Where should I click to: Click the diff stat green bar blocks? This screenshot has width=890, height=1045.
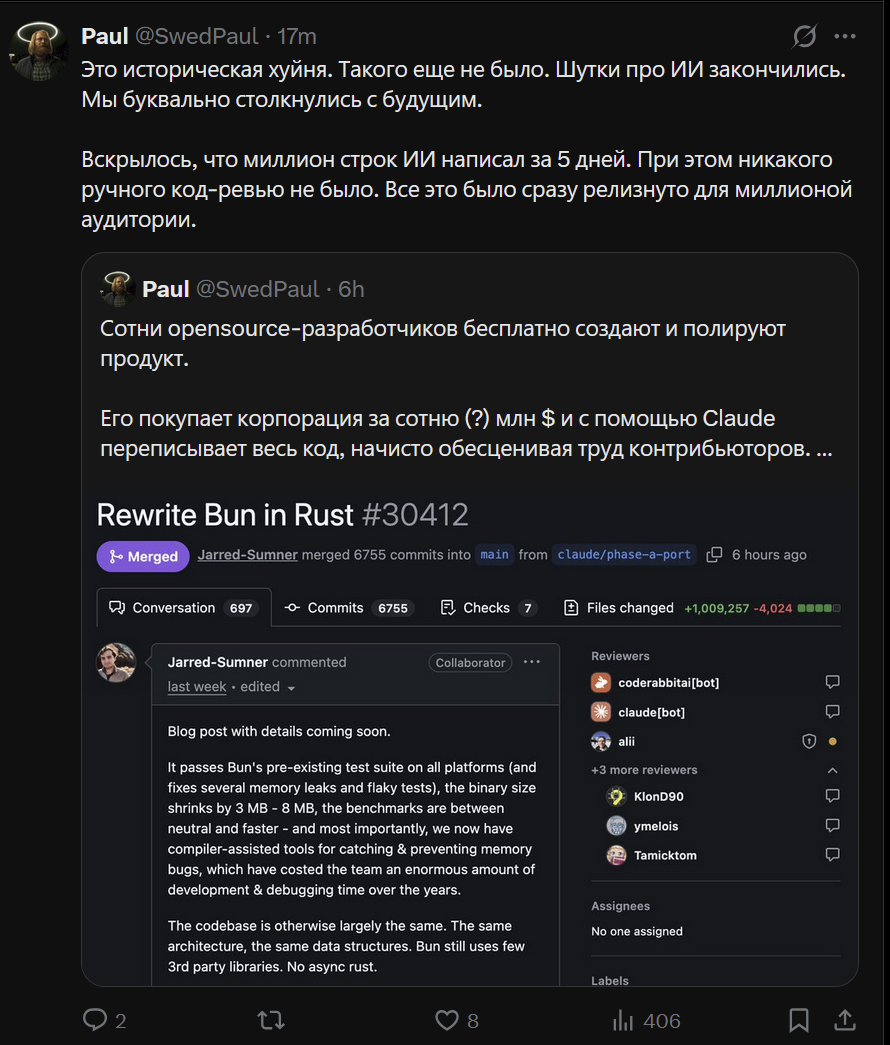819,608
